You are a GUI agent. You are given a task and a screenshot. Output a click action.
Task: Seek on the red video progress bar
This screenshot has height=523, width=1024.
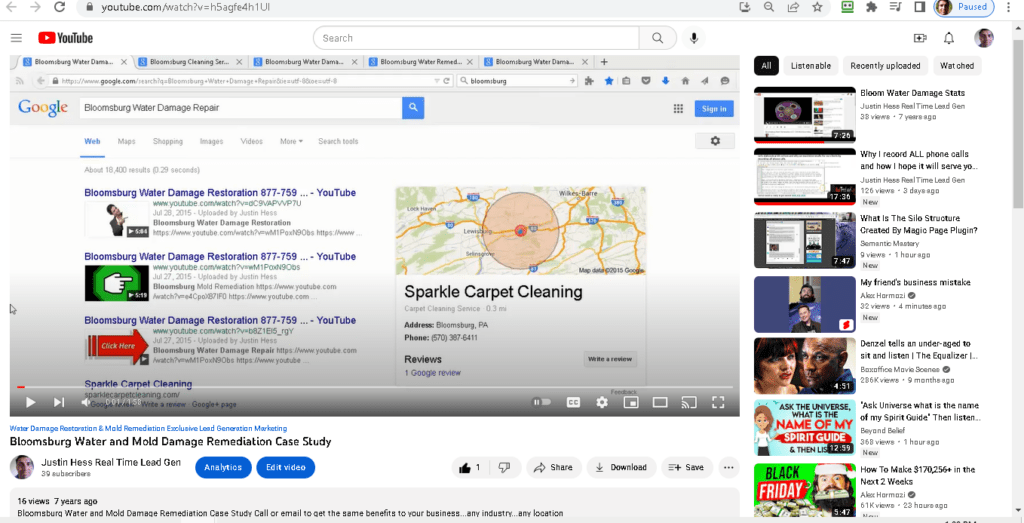click(374, 387)
